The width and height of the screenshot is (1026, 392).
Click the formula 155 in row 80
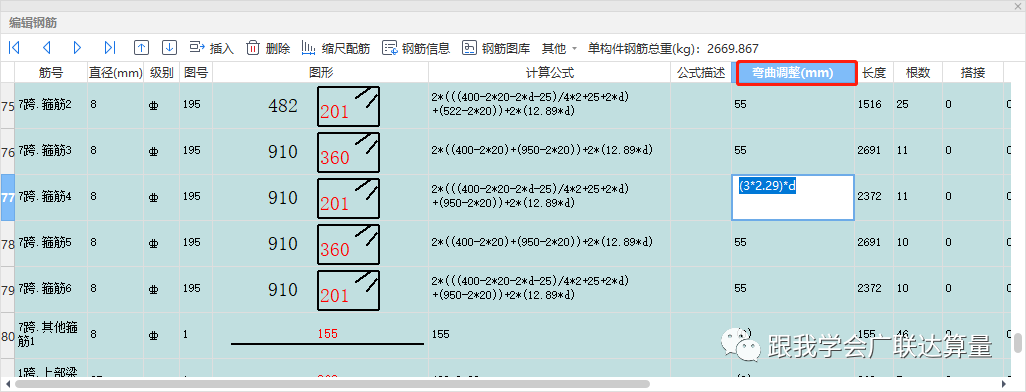click(x=441, y=334)
